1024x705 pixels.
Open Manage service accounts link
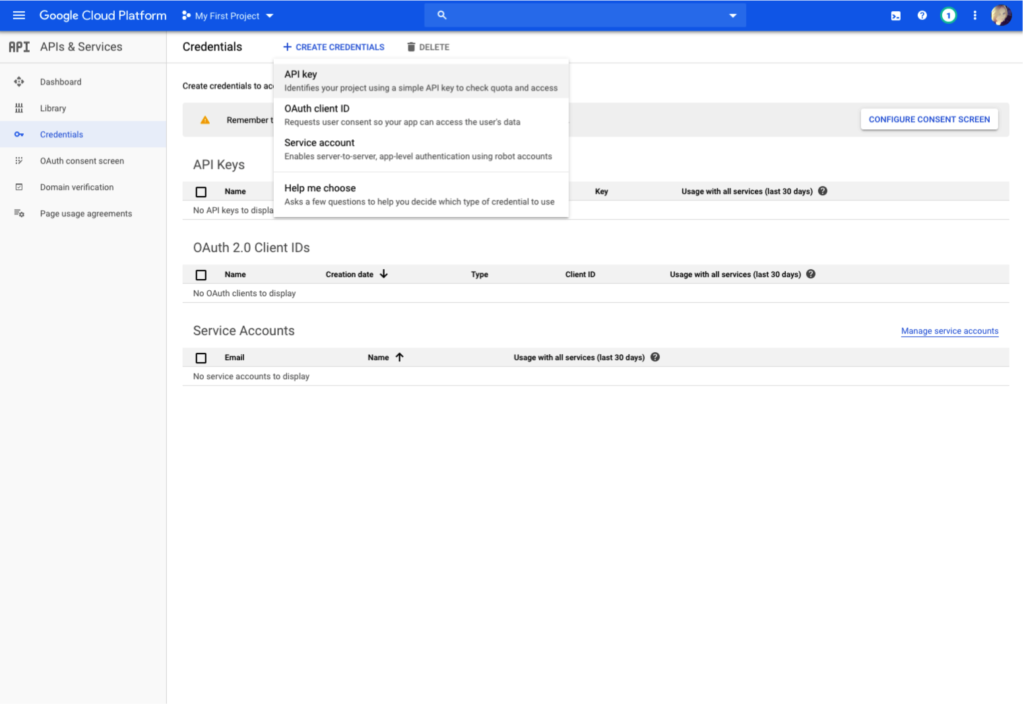coord(950,331)
